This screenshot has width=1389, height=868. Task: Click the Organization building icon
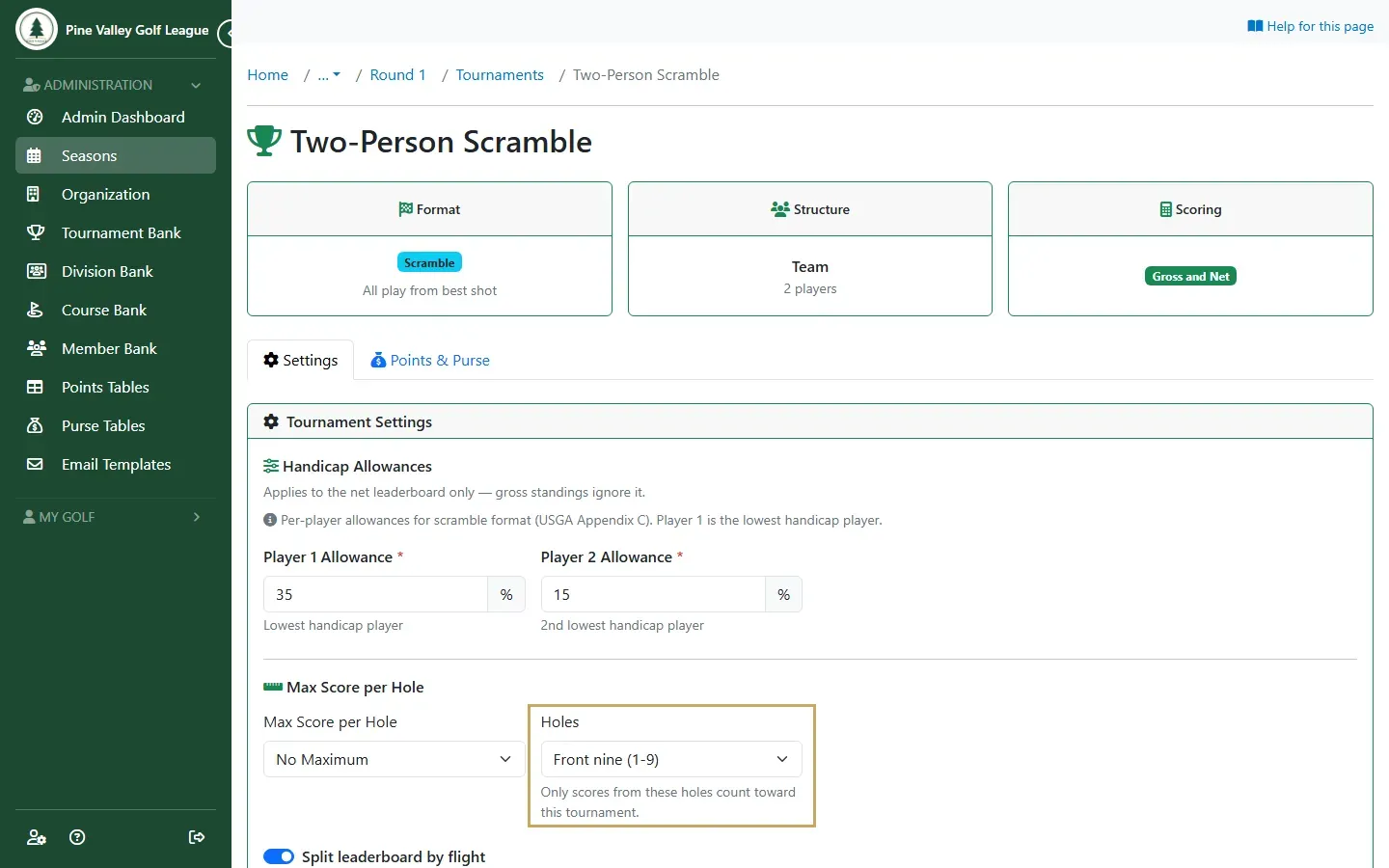[x=35, y=194]
